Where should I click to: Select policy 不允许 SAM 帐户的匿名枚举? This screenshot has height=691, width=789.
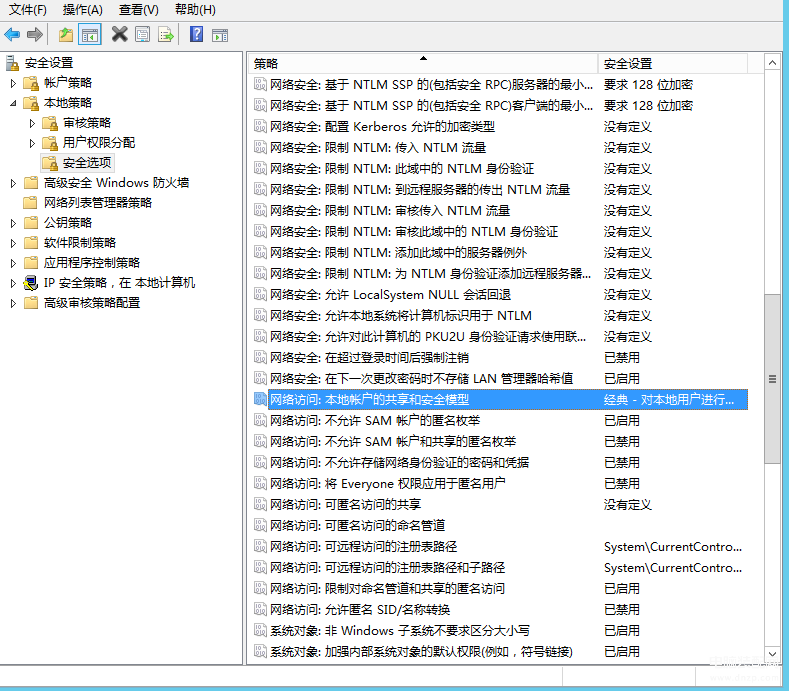(x=375, y=420)
